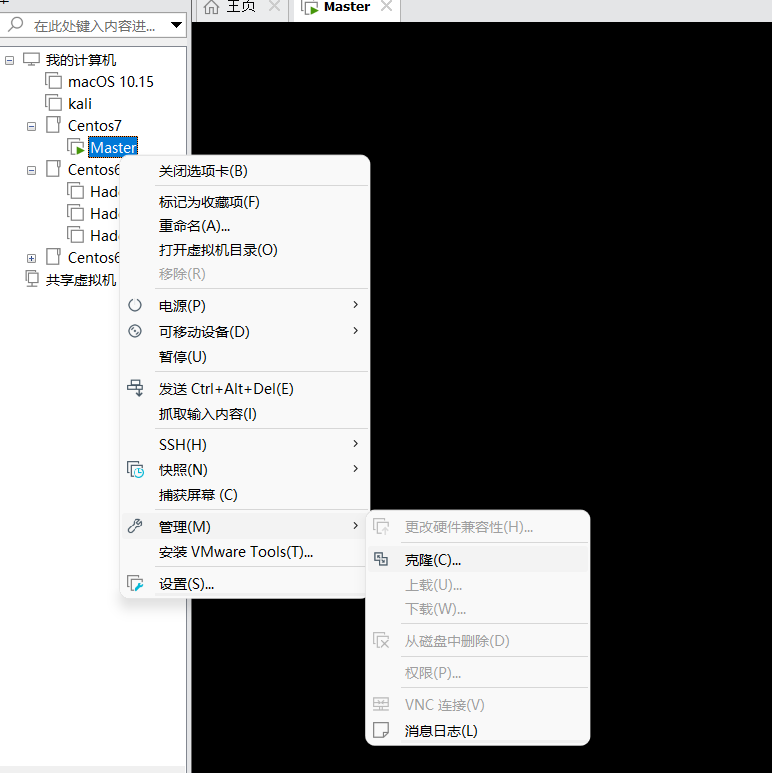Open the 管理(M) submenu
Viewport: 772px width, 773px height.
pyautogui.click(x=245, y=527)
